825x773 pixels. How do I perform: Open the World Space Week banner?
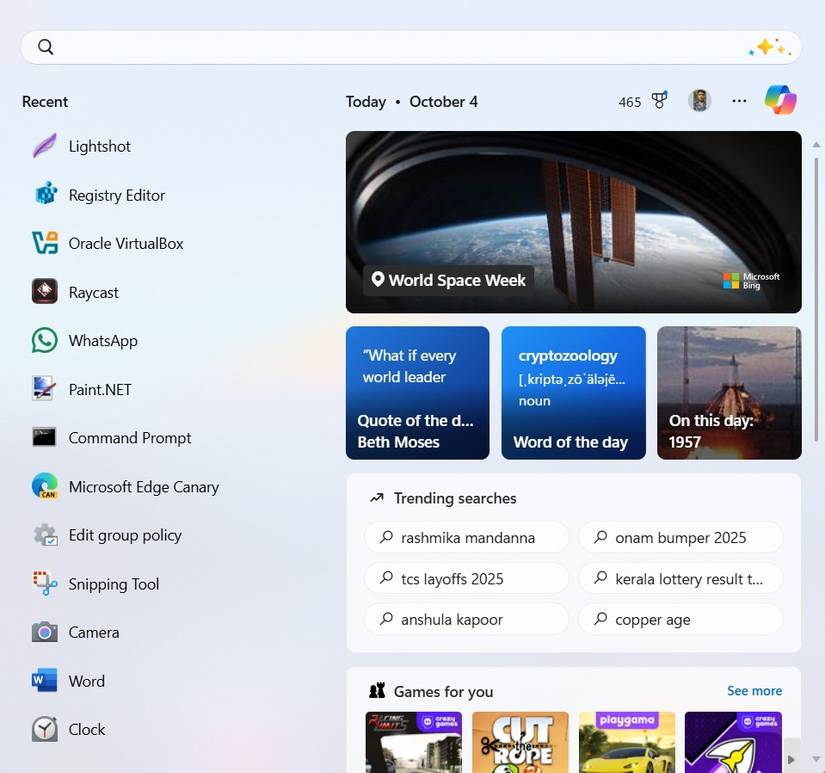pos(573,221)
